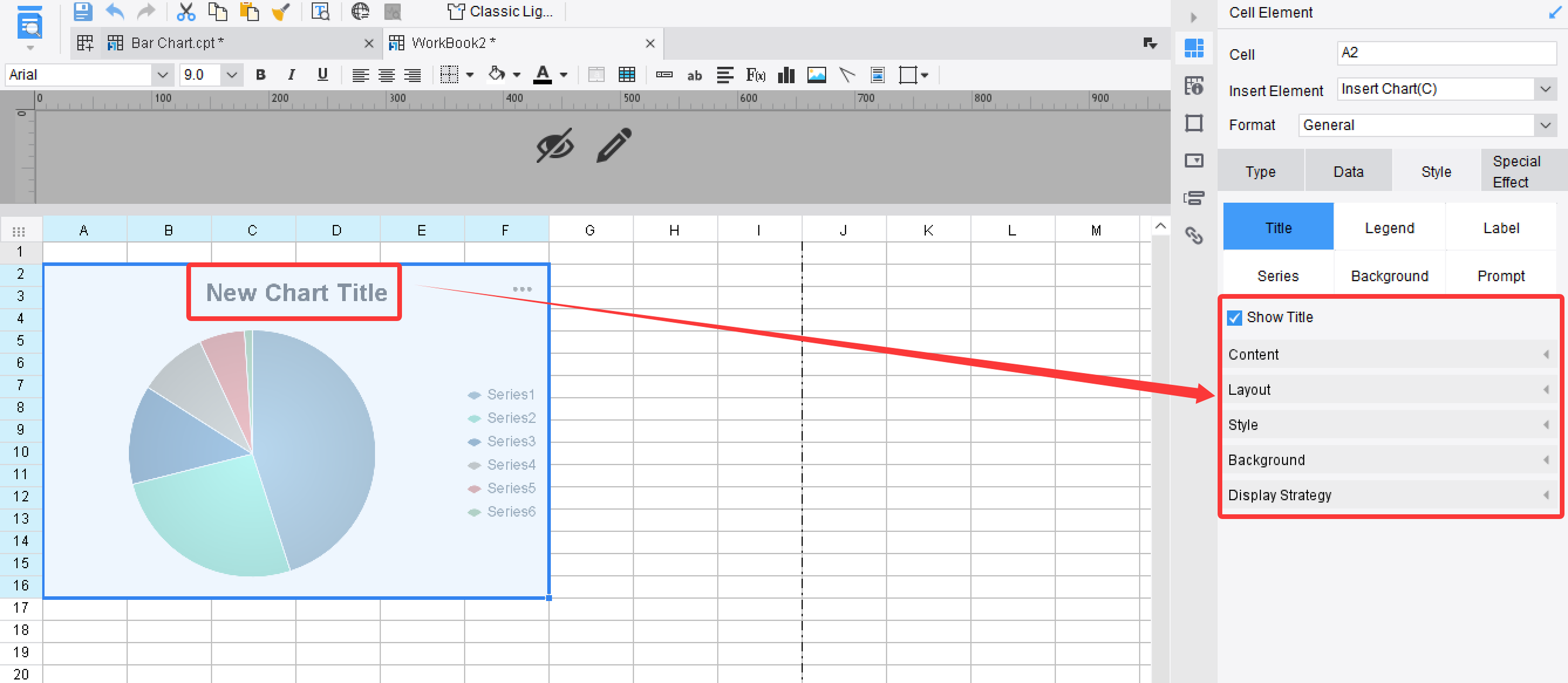Click the Paste clipboard icon

[249, 12]
